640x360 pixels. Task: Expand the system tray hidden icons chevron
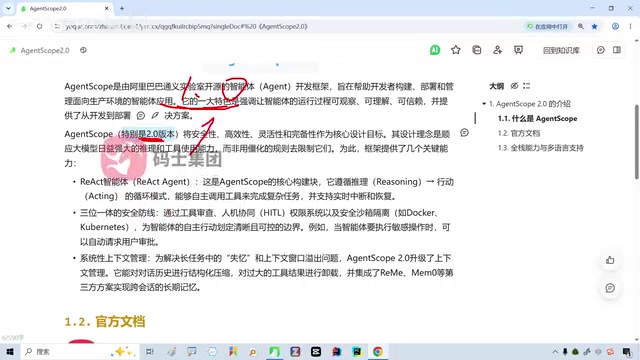click(555, 351)
